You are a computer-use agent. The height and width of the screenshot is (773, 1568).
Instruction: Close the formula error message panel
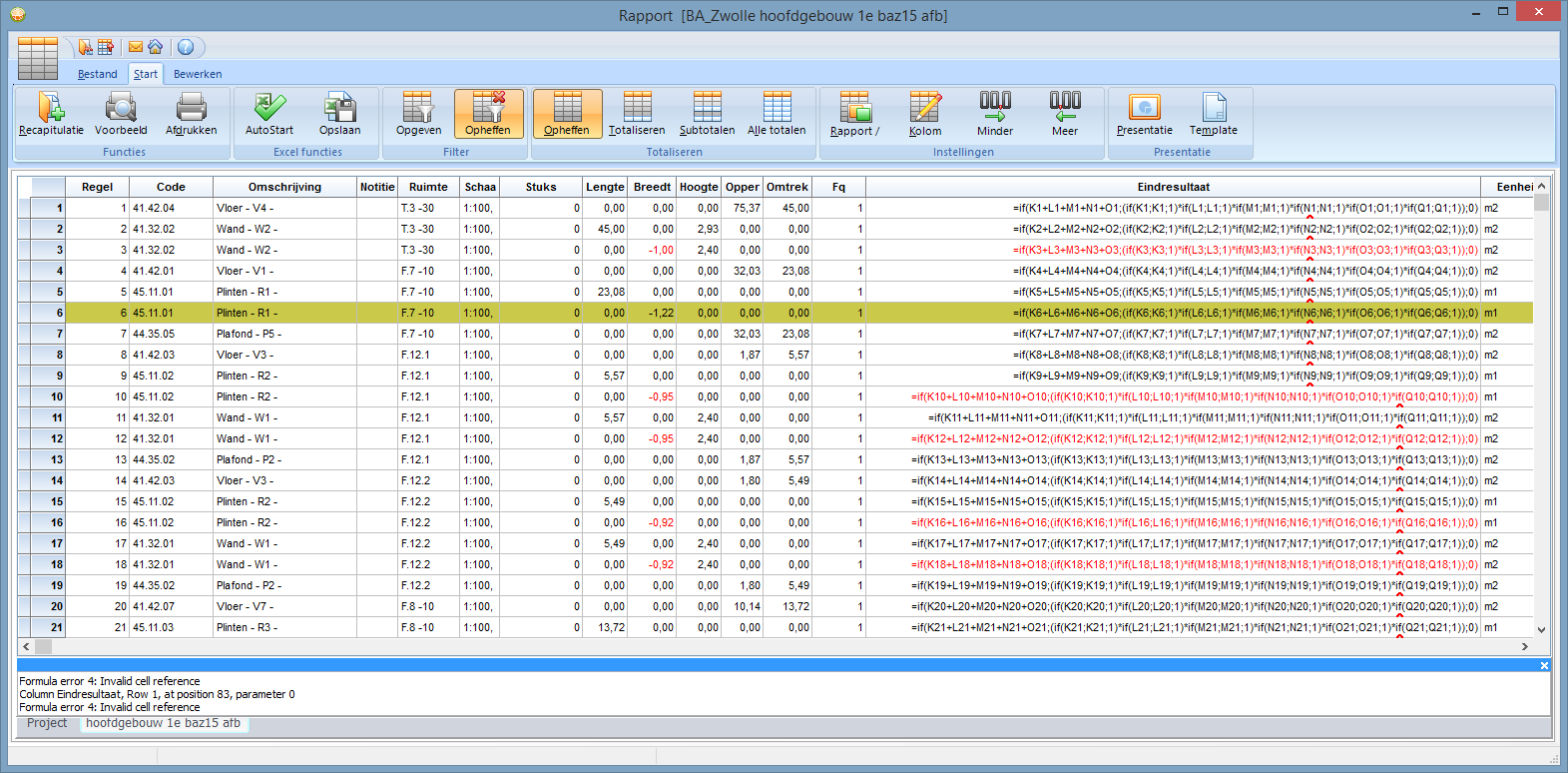tap(1544, 665)
